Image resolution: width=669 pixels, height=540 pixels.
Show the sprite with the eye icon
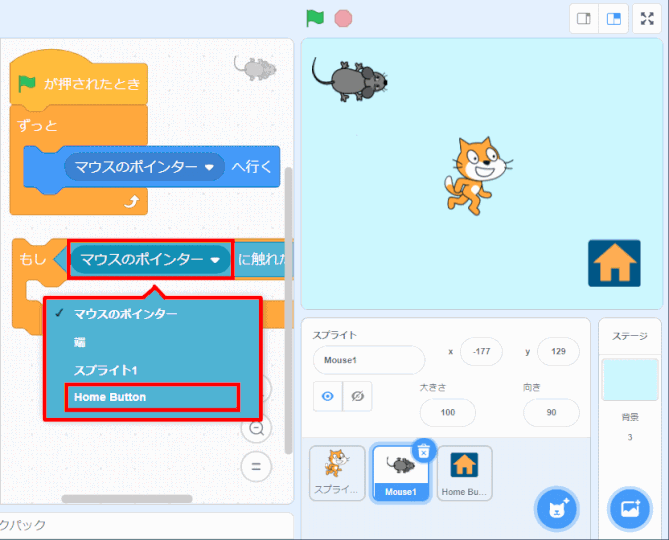[328, 396]
